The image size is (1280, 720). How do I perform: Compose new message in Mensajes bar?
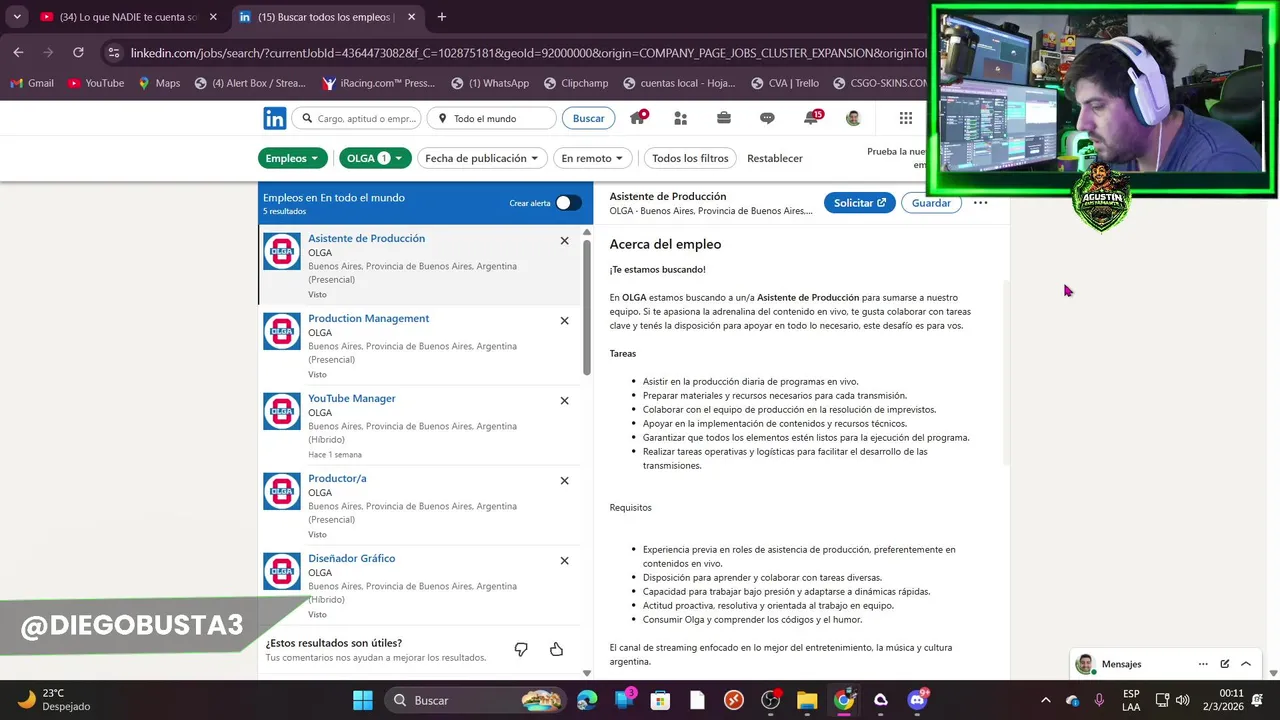tap(1225, 664)
